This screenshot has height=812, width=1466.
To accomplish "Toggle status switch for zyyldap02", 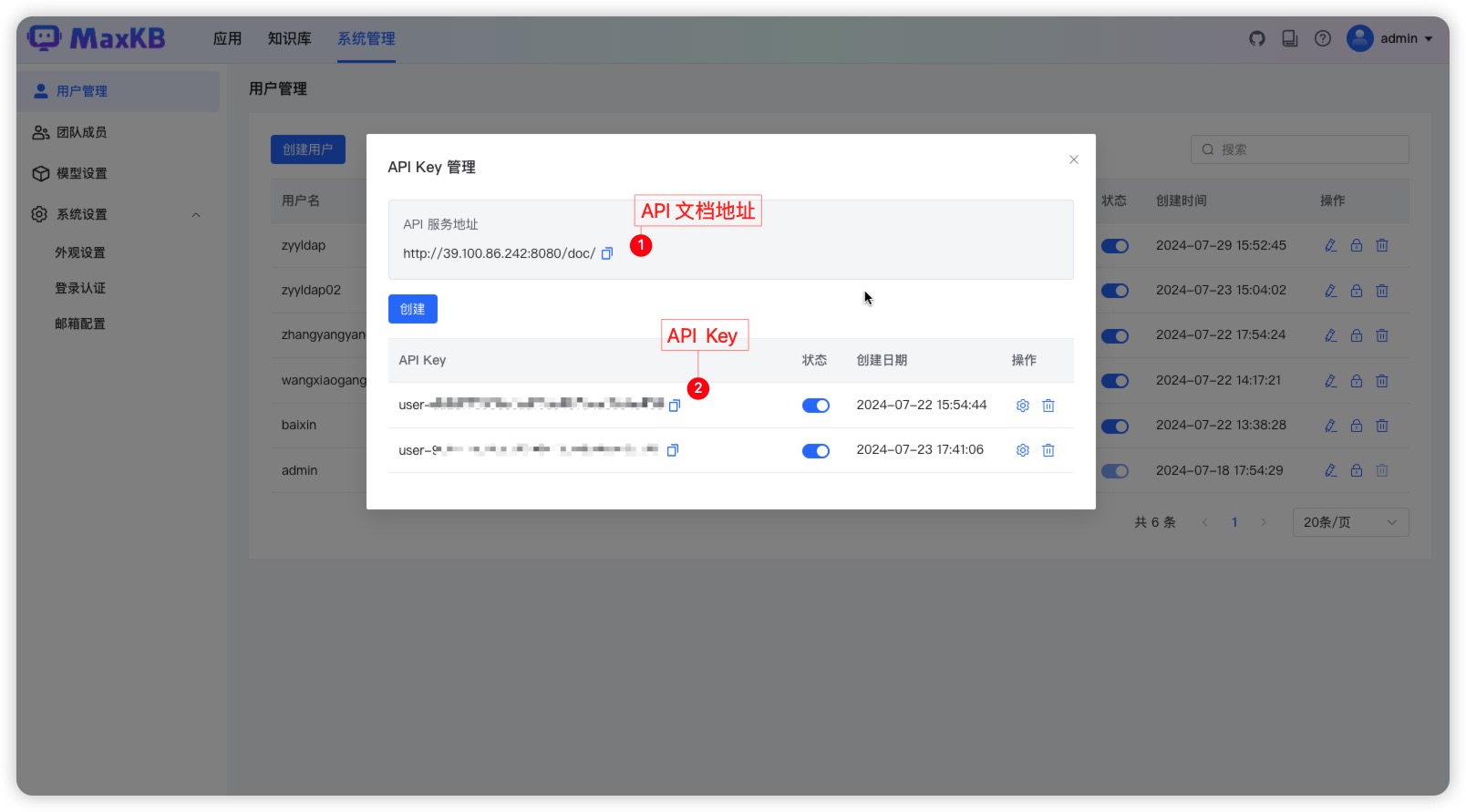I will [x=1115, y=291].
